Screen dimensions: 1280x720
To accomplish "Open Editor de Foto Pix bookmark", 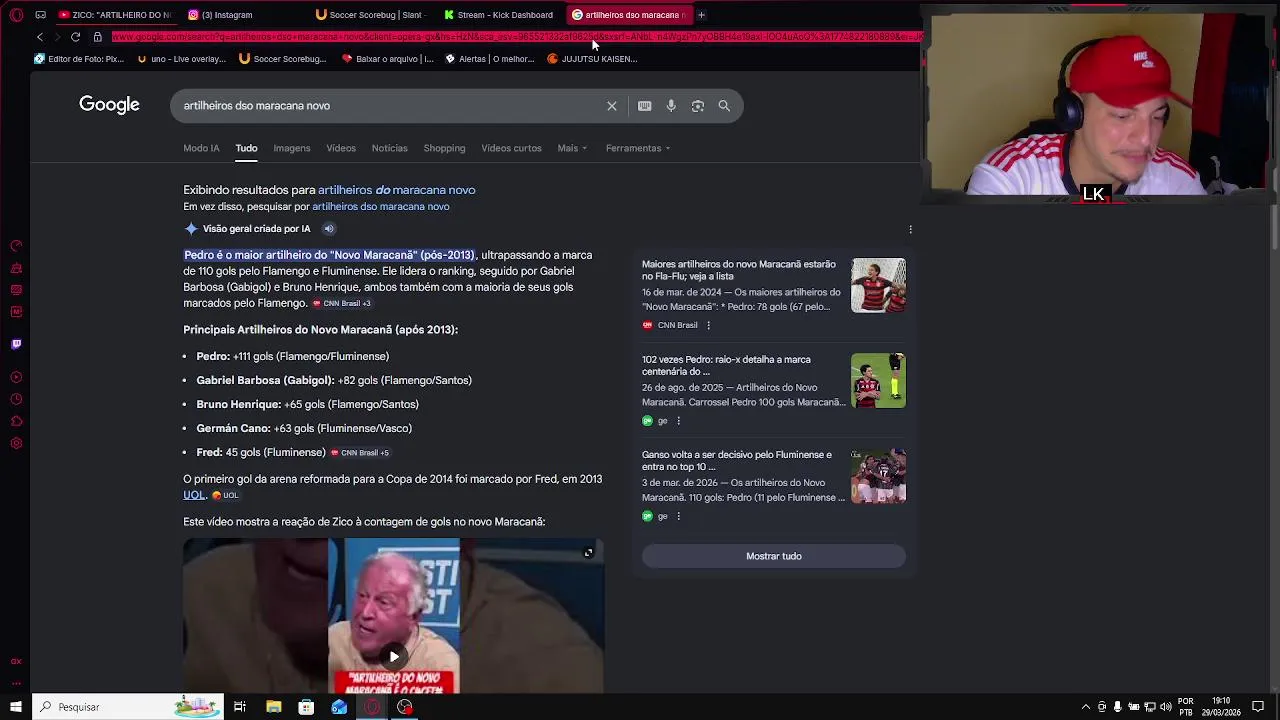I will point(79,59).
